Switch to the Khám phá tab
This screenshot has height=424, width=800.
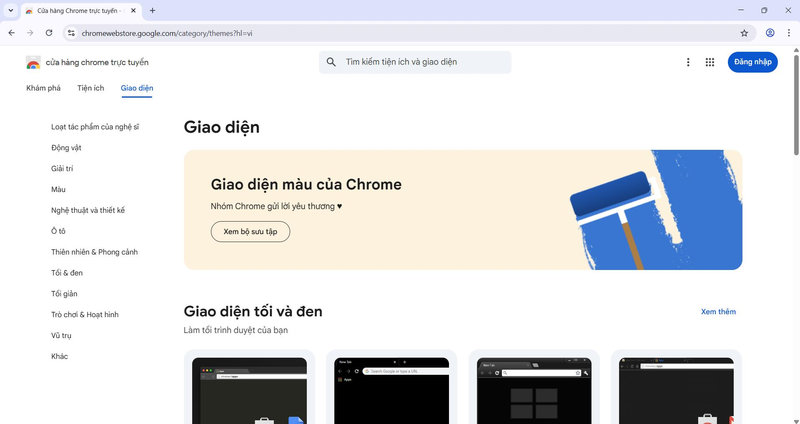click(43, 88)
